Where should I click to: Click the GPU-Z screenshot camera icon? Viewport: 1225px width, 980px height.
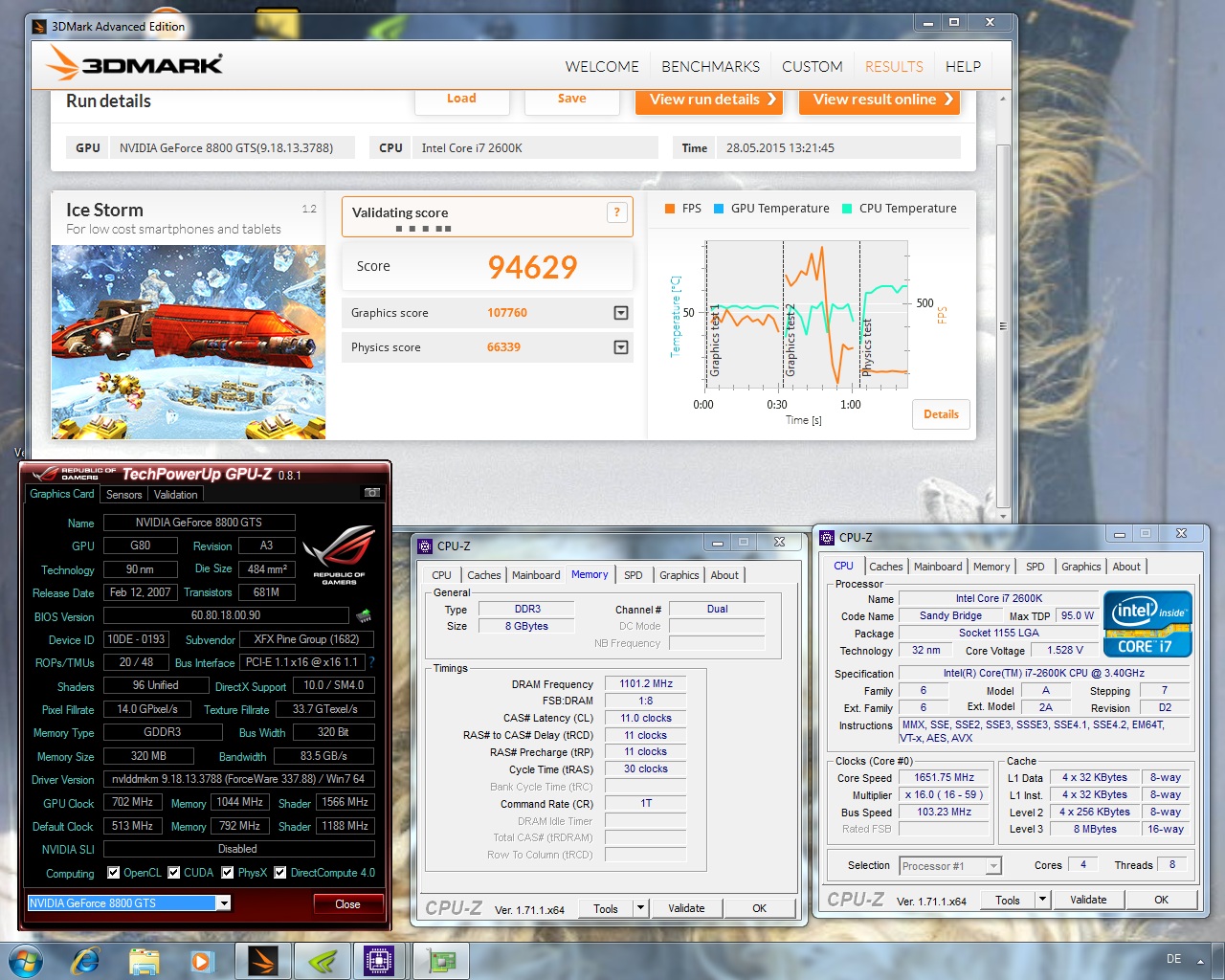tap(372, 492)
